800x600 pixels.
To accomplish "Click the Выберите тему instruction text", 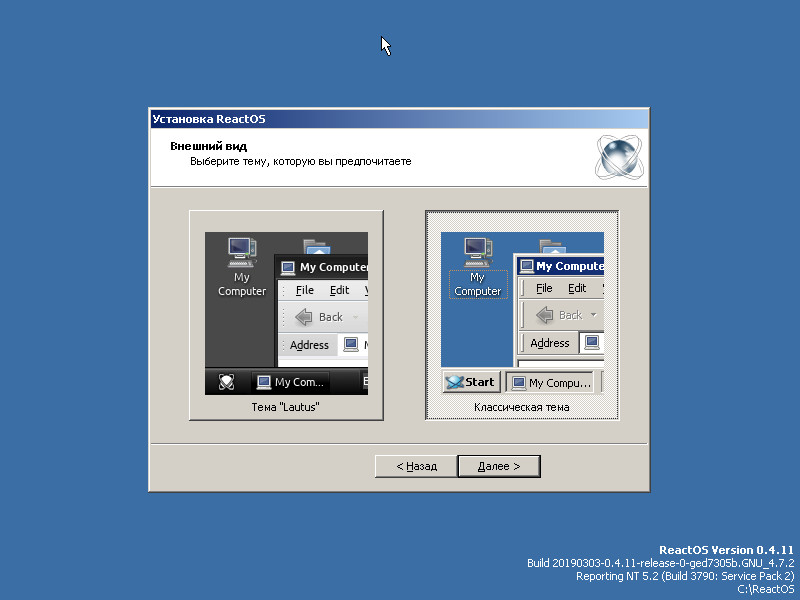I will tap(301, 162).
